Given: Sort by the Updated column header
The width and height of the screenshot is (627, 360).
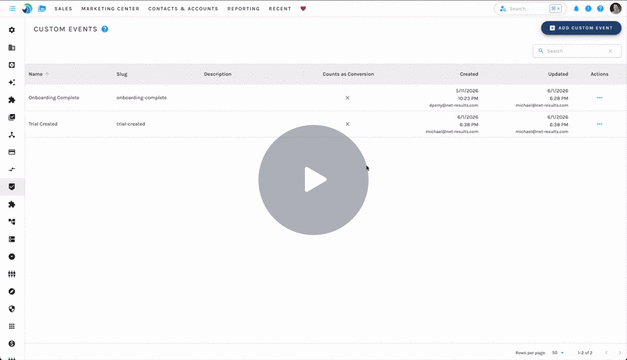Looking at the screenshot, I should (x=558, y=74).
